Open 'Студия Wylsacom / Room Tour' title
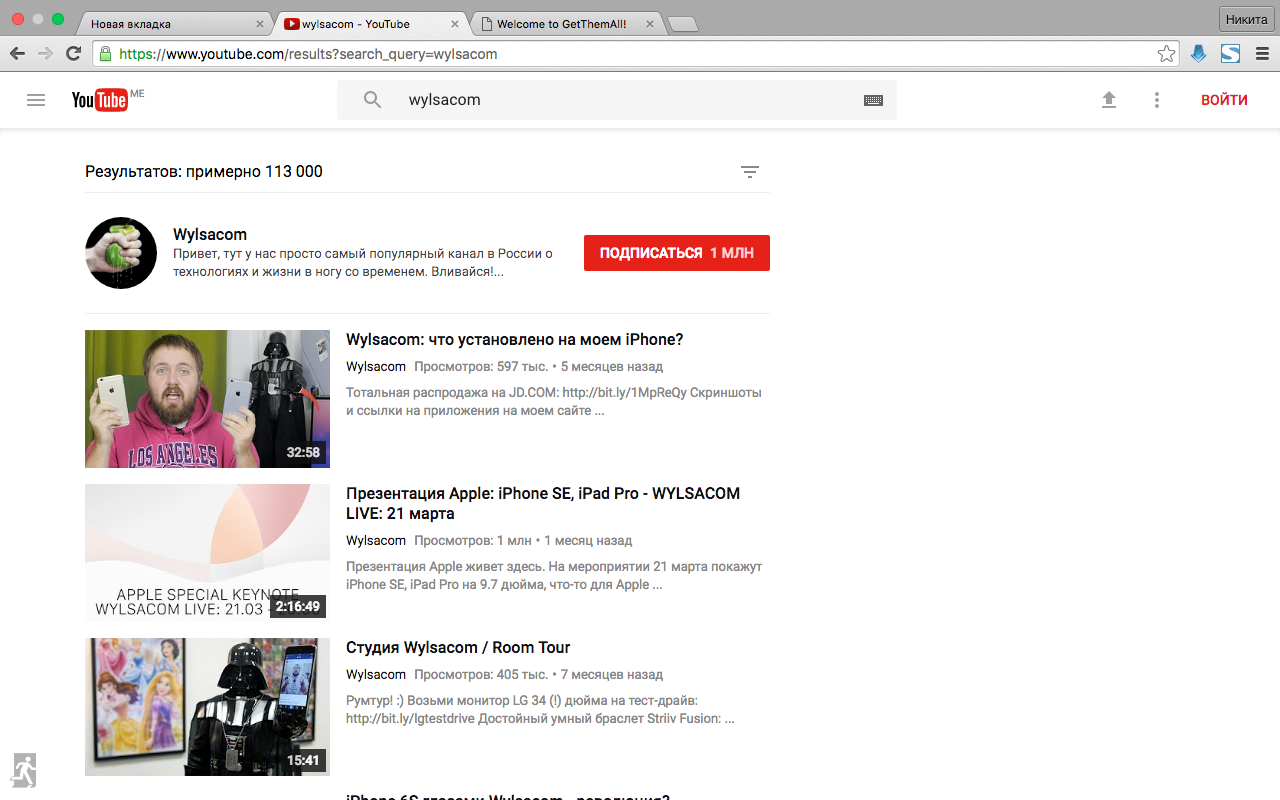Image resolution: width=1280 pixels, height=800 pixels. click(x=458, y=648)
